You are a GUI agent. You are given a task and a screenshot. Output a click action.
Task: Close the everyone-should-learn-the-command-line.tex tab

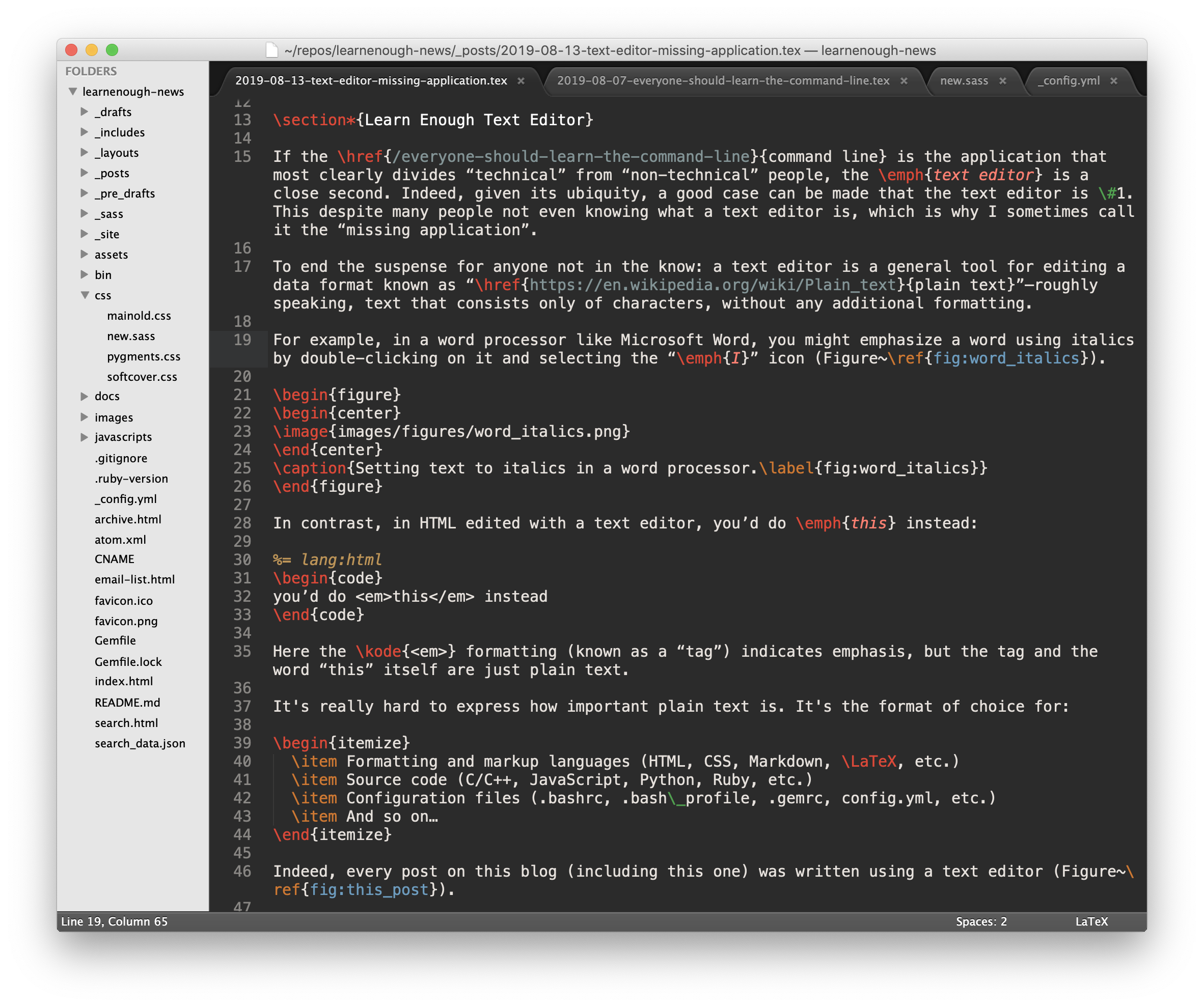904,81
